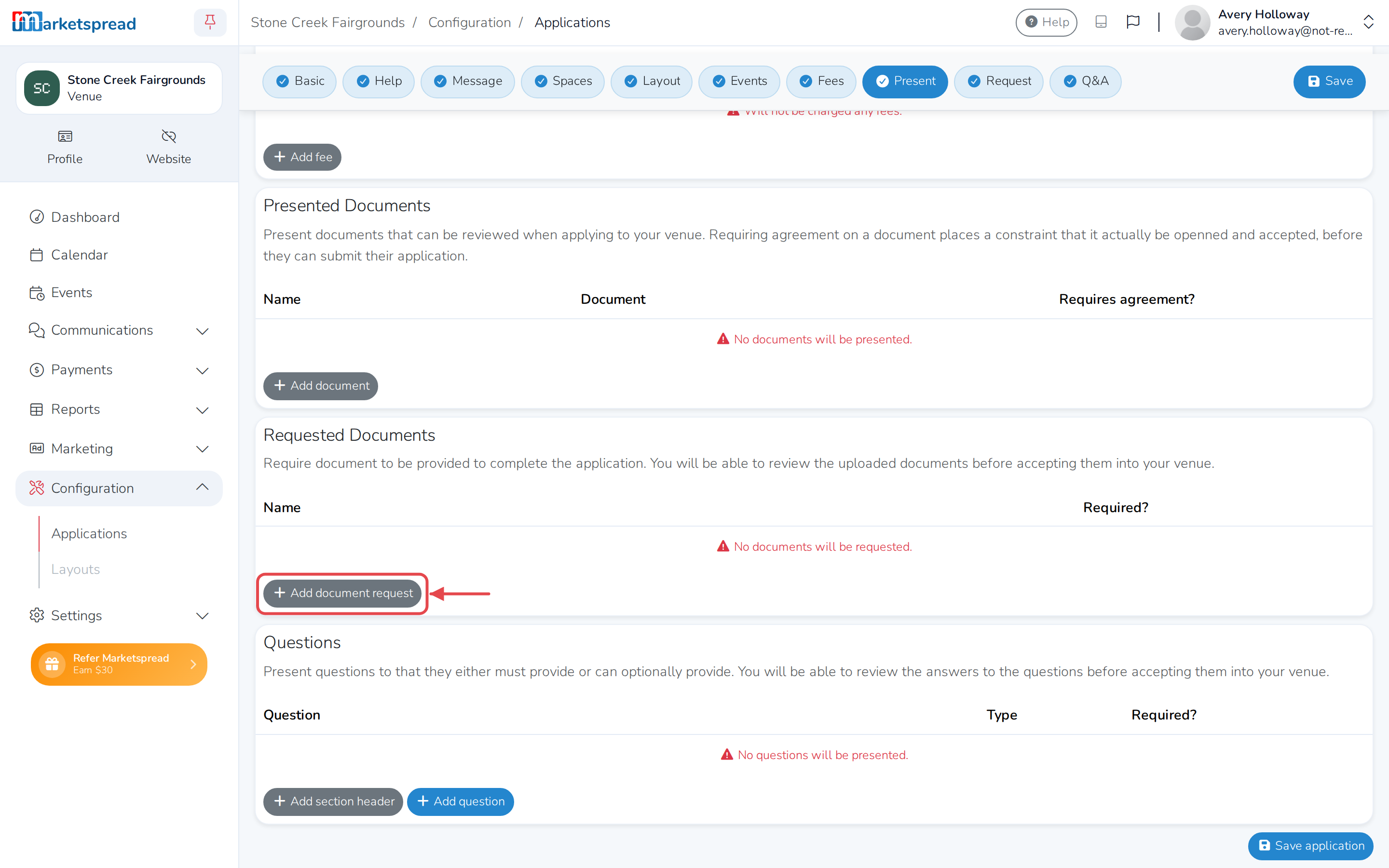Click the Refer Marketspread banner
Viewport: 1389px width, 868px height.
[x=119, y=664]
